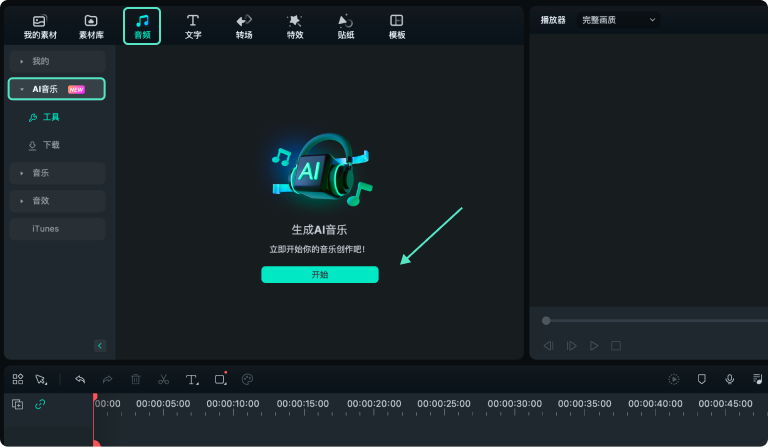The width and height of the screenshot is (768, 447).
Task: Open the 转场 transitions tab
Action: pos(244,27)
